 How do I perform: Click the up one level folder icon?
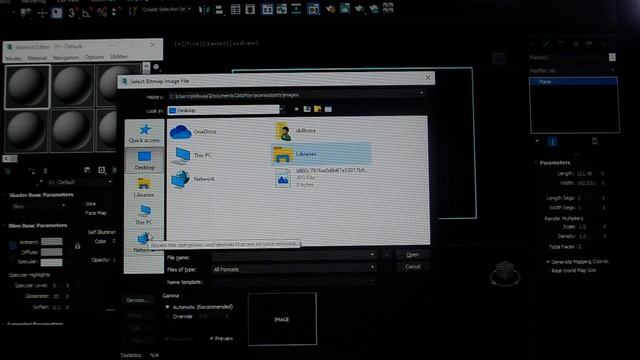[x=307, y=109]
